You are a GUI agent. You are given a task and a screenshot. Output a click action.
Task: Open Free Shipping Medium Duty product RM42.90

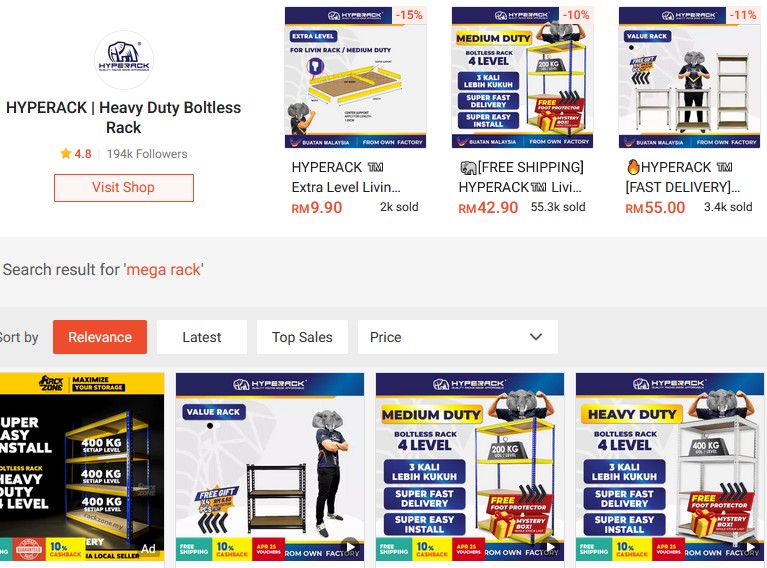click(522, 111)
